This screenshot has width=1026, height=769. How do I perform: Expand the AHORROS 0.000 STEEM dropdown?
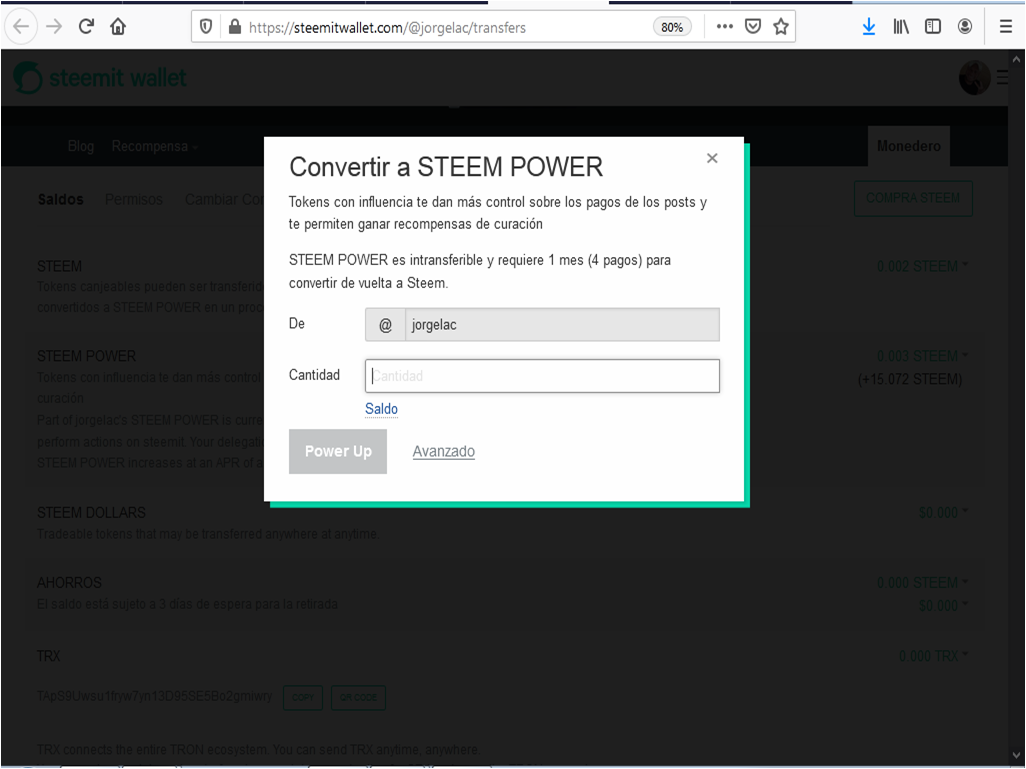[923, 582]
